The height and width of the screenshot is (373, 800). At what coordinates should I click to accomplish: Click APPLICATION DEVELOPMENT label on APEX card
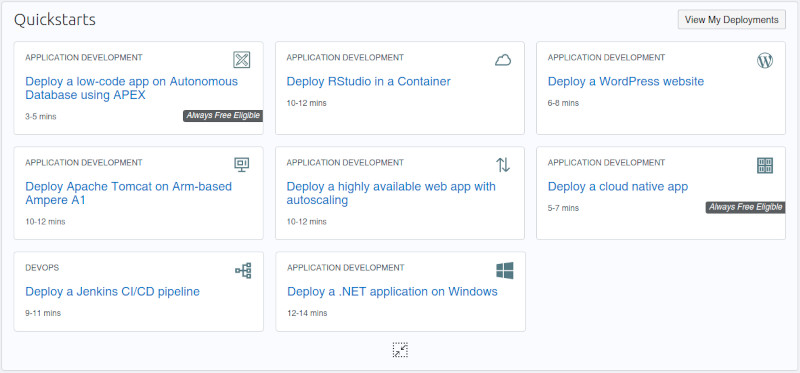[84, 58]
